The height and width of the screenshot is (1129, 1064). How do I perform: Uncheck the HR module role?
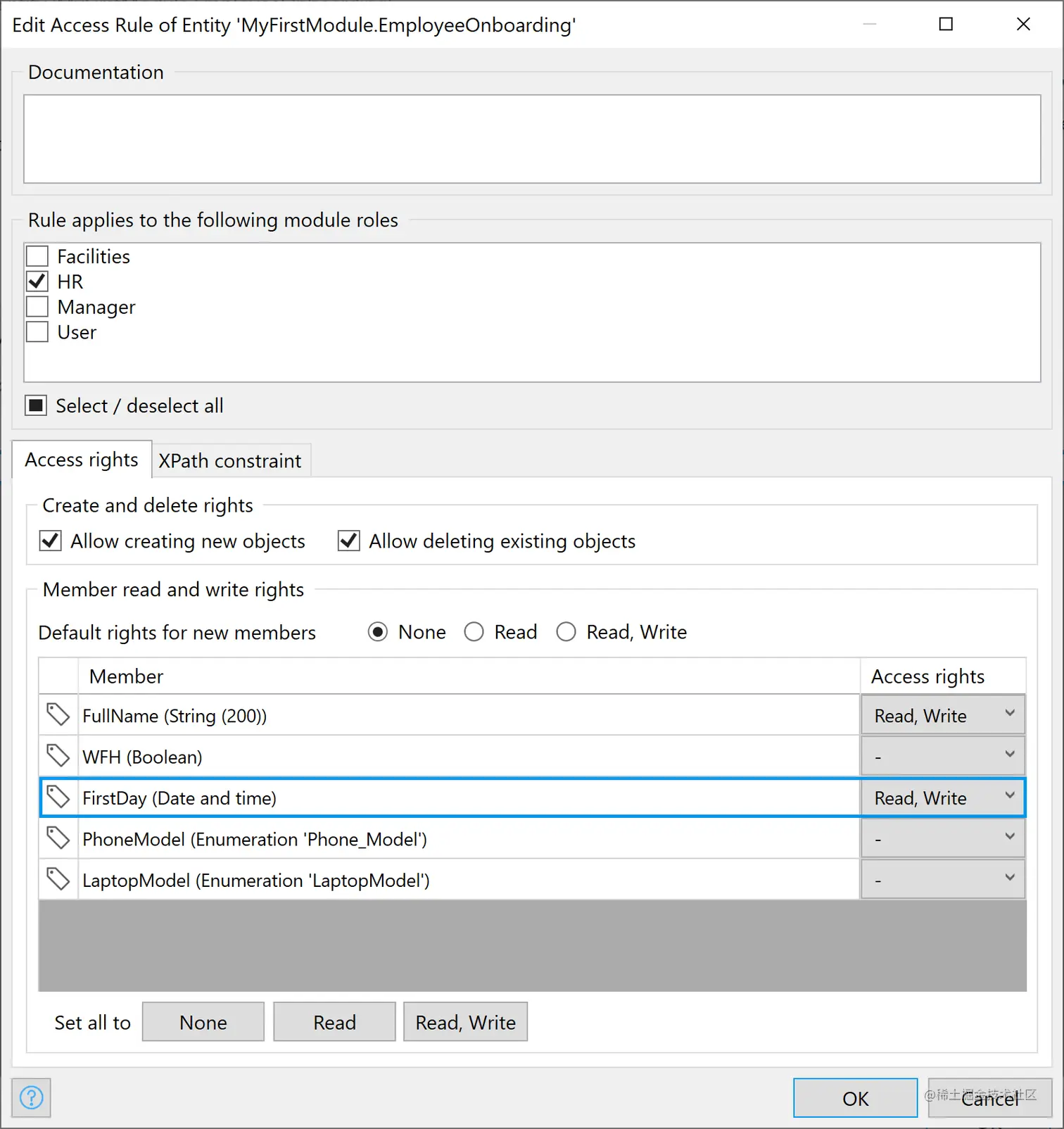click(37, 282)
